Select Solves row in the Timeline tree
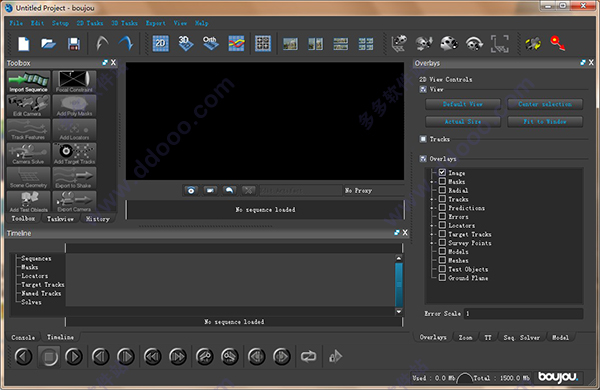The height and width of the screenshot is (390, 600). (x=31, y=302)
